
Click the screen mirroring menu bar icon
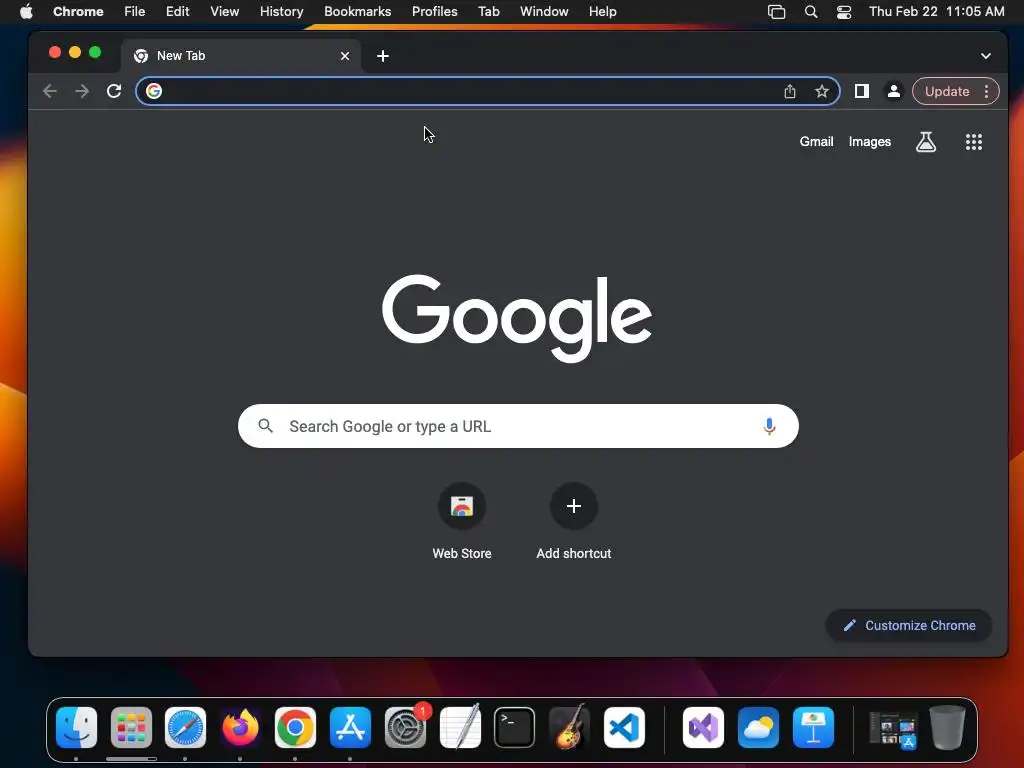pos(776,11)
